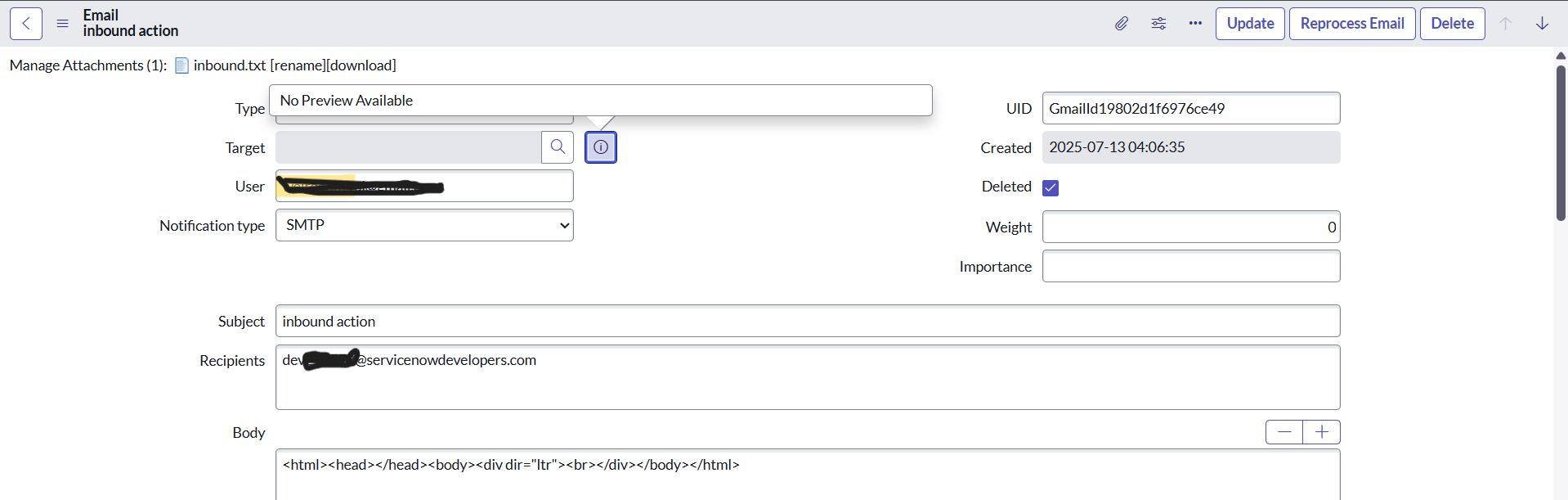
Task: Click the Delete button
Action: click(x=1452, y=24)
